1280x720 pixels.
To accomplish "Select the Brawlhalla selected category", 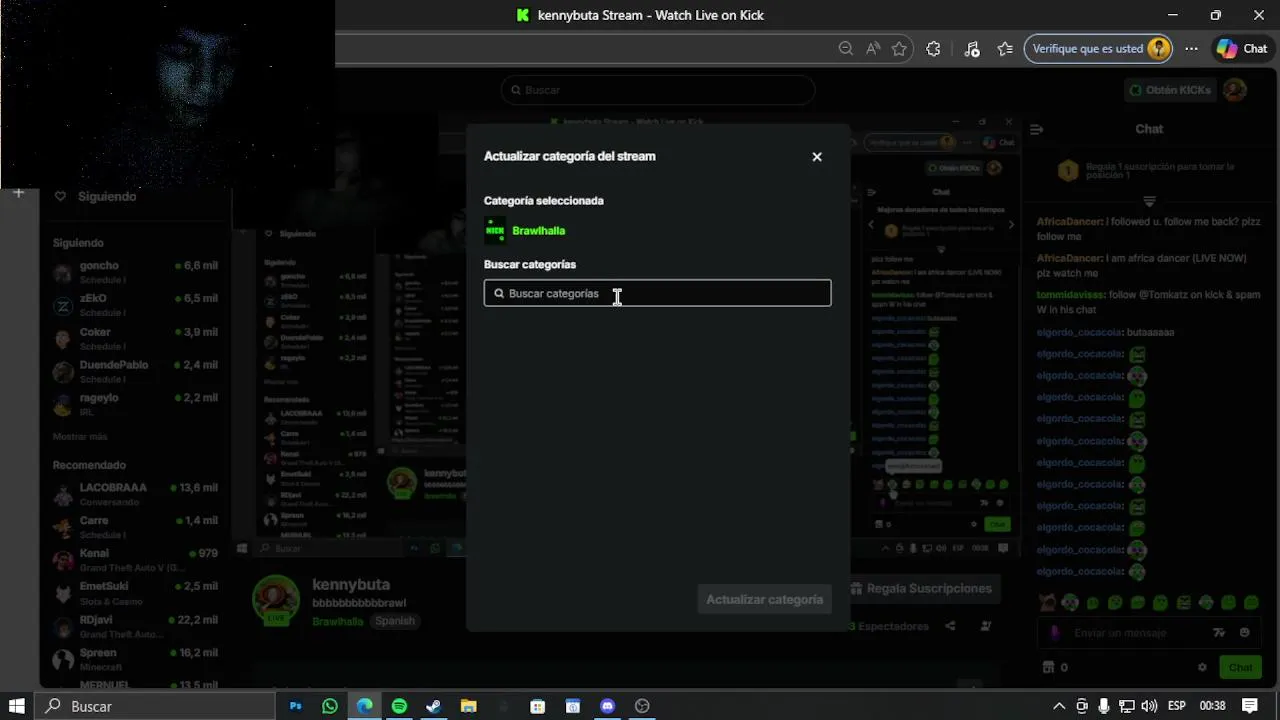I will point(525,230).
